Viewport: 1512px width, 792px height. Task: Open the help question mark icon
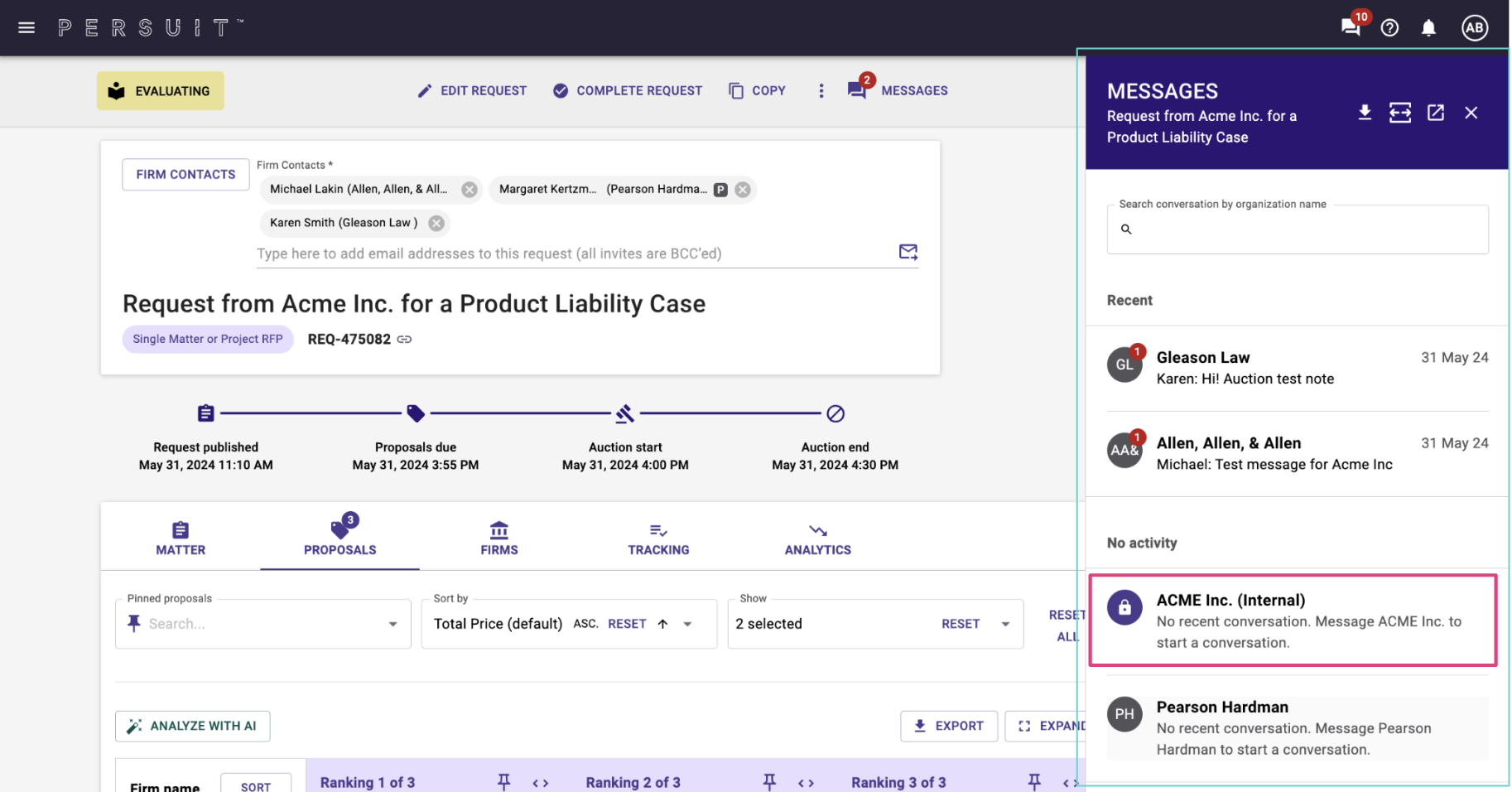pyautogui.click(x=1390, y=28)
